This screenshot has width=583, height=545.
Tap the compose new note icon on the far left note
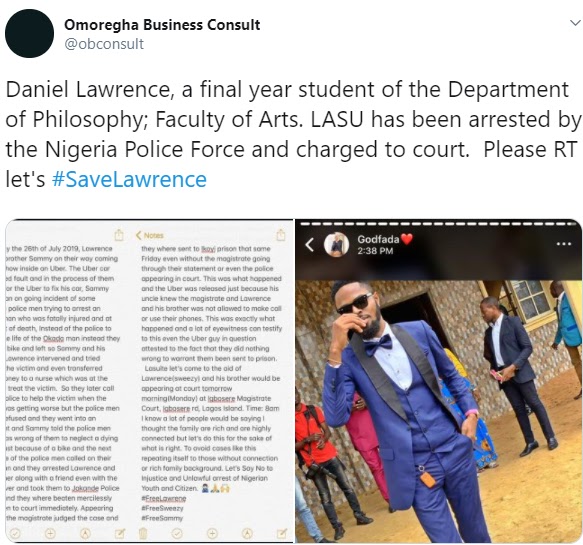(x=119, y=534)
